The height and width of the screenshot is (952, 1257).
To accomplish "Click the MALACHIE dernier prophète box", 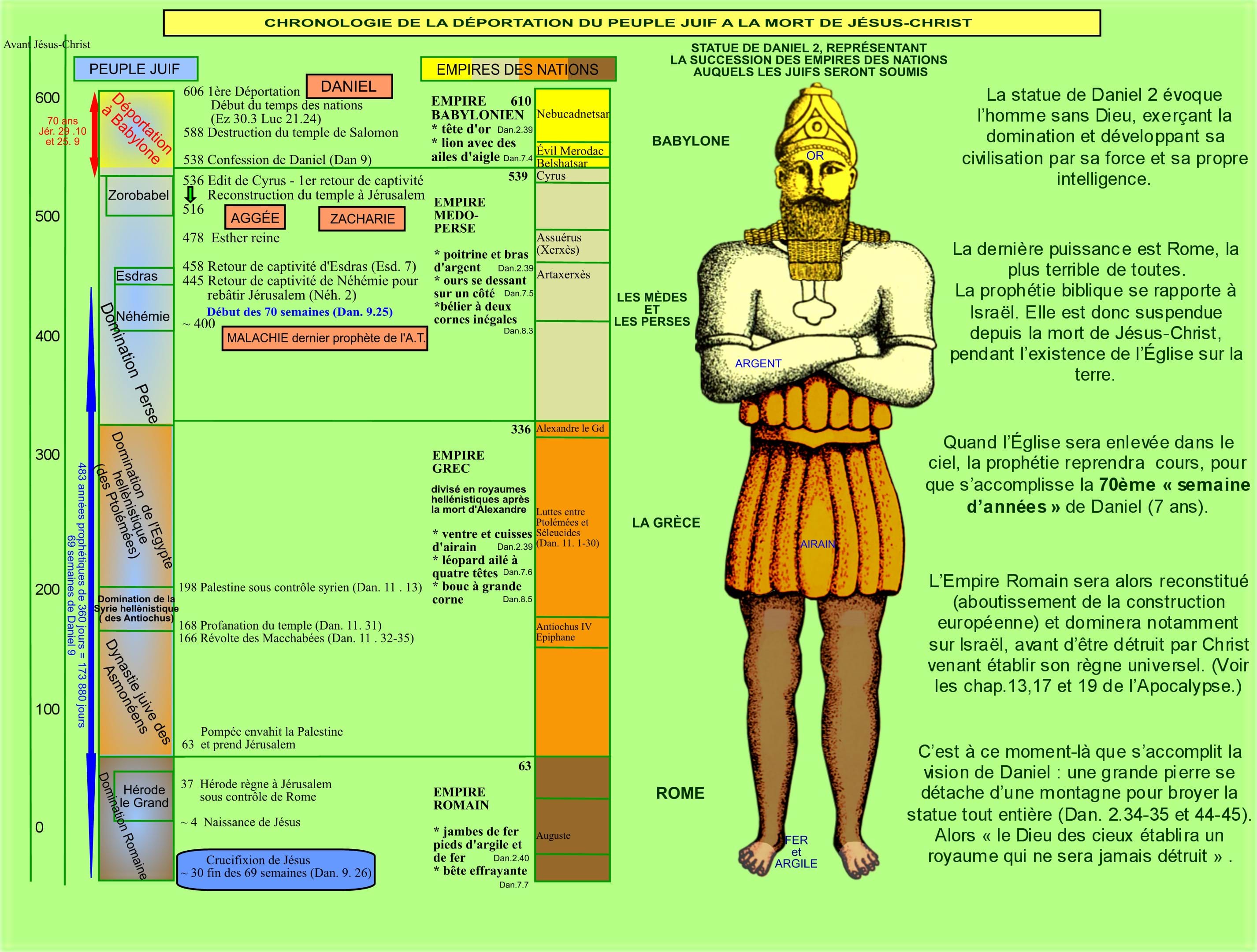I will pyautogui.click(x=324, y=338).
